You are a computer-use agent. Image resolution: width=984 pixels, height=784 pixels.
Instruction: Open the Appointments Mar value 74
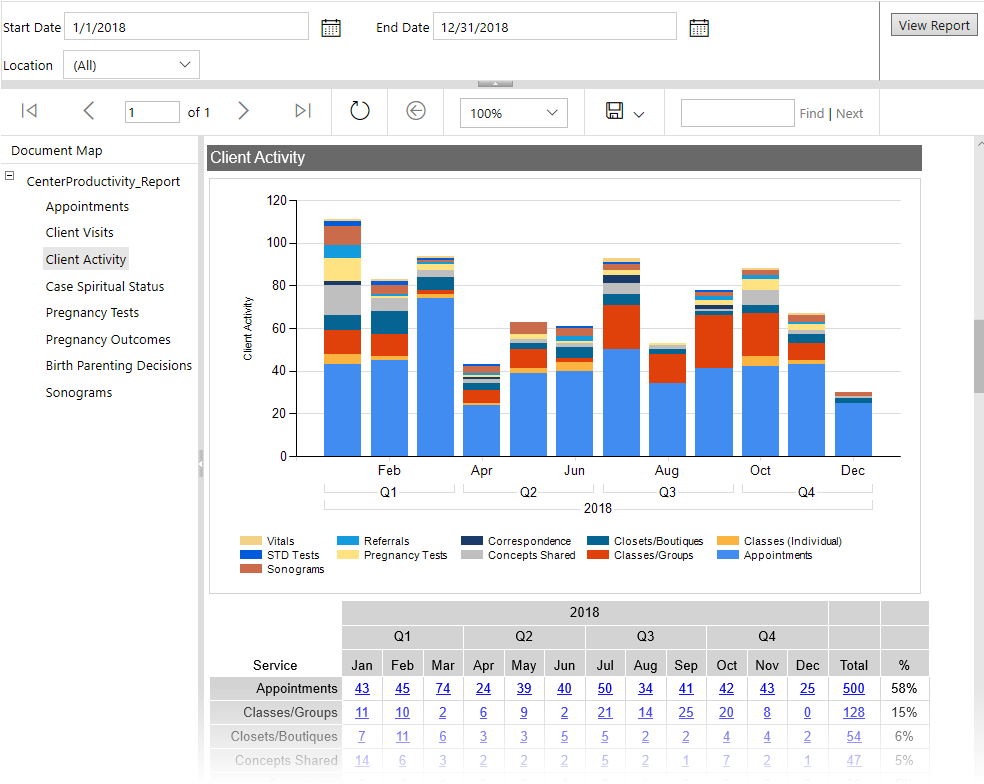[443, 689]
